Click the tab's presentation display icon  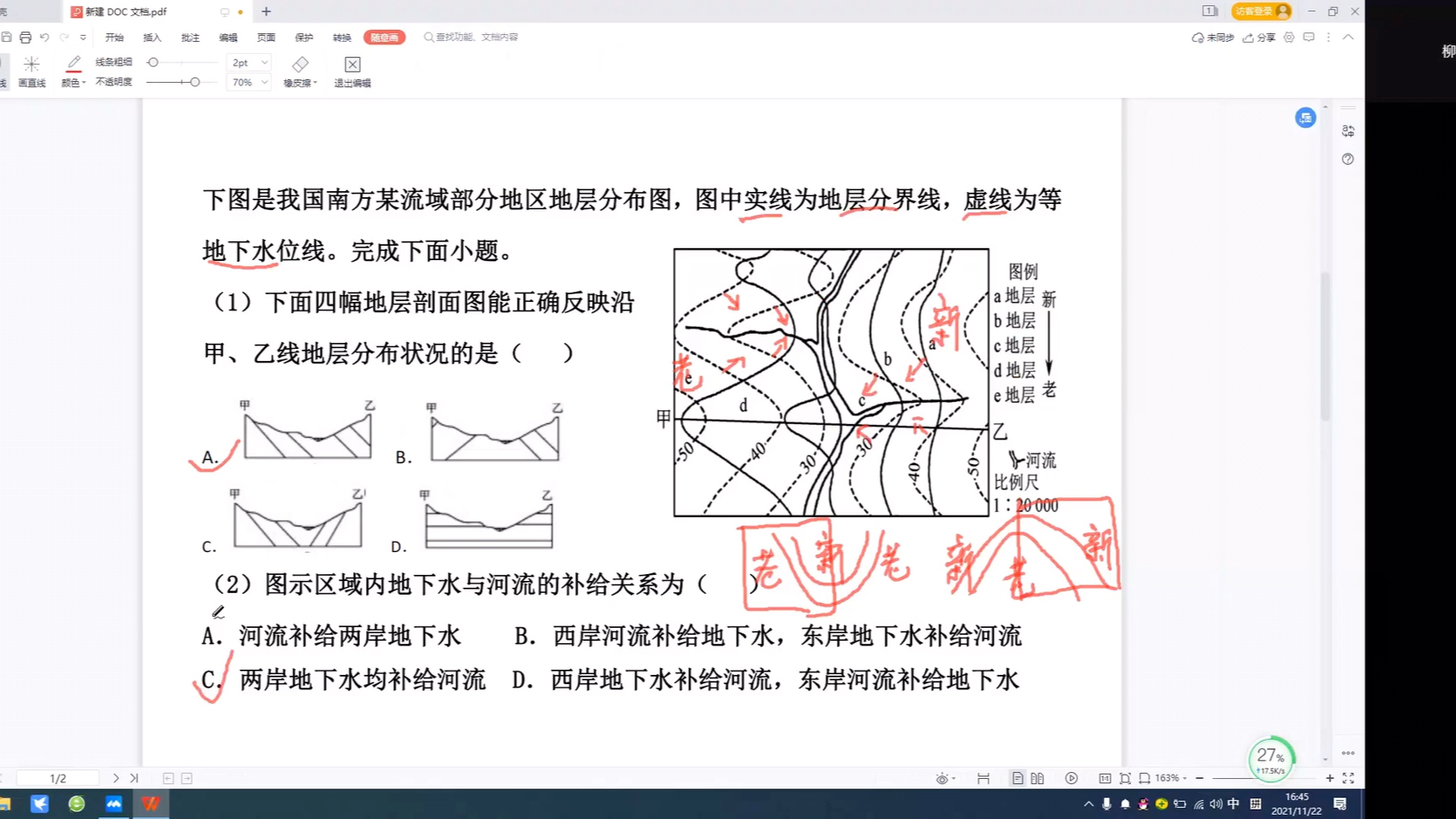(224, 12)
